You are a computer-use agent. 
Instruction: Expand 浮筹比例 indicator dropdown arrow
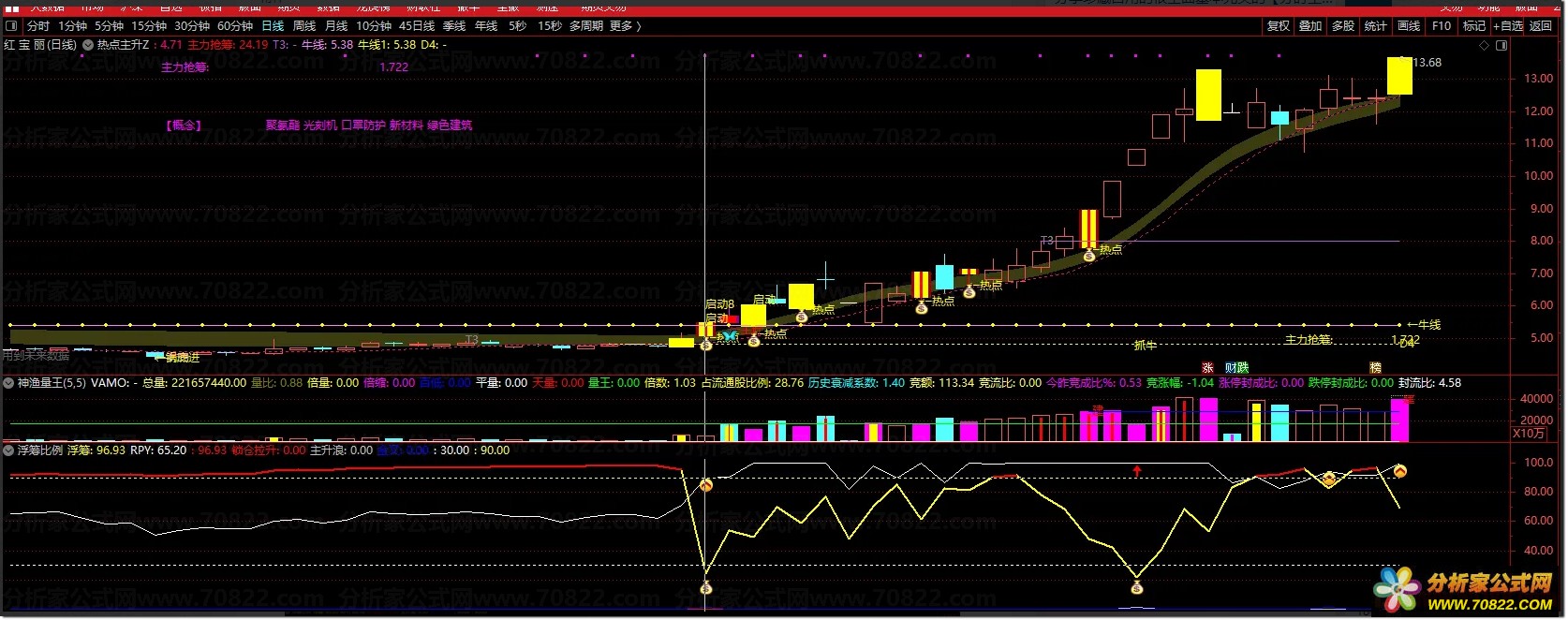pyautogui.click(x=9, y=450)
